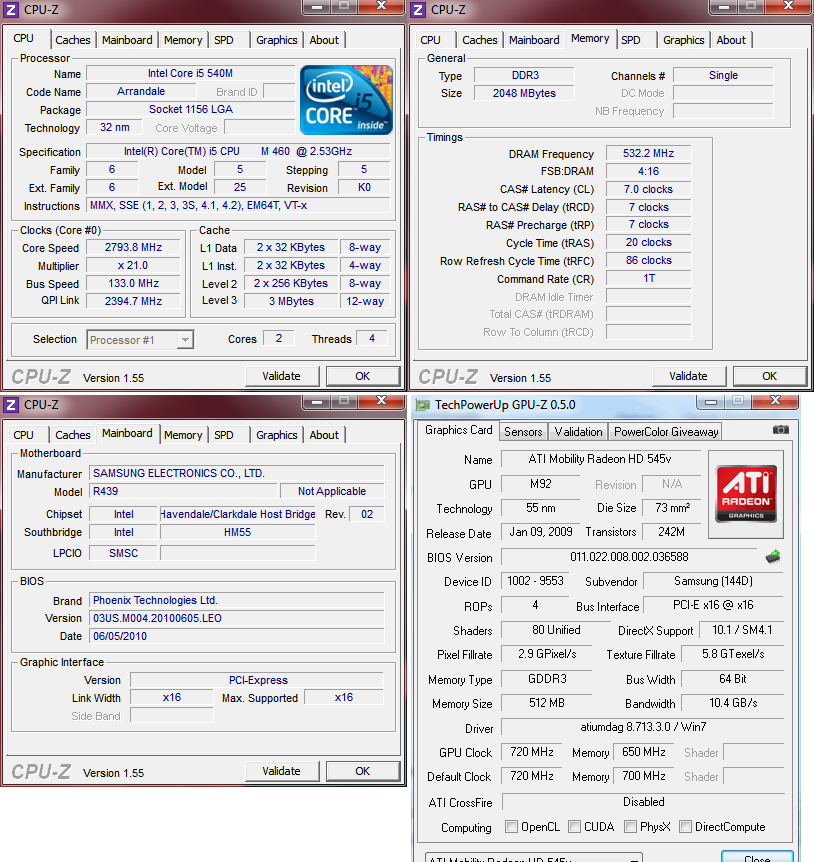This screenshot has width=814, height=862.
Task: Click OK in the CPU tab window
Action: (363, 376)
